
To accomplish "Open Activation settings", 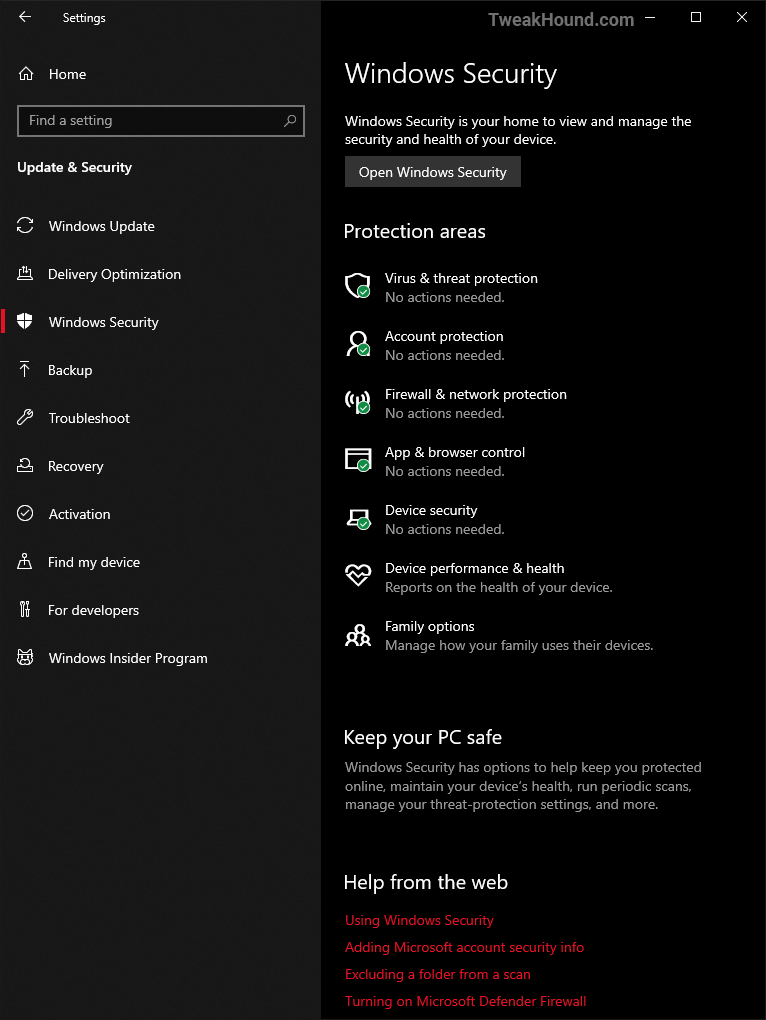I will [x=79, y=514].
